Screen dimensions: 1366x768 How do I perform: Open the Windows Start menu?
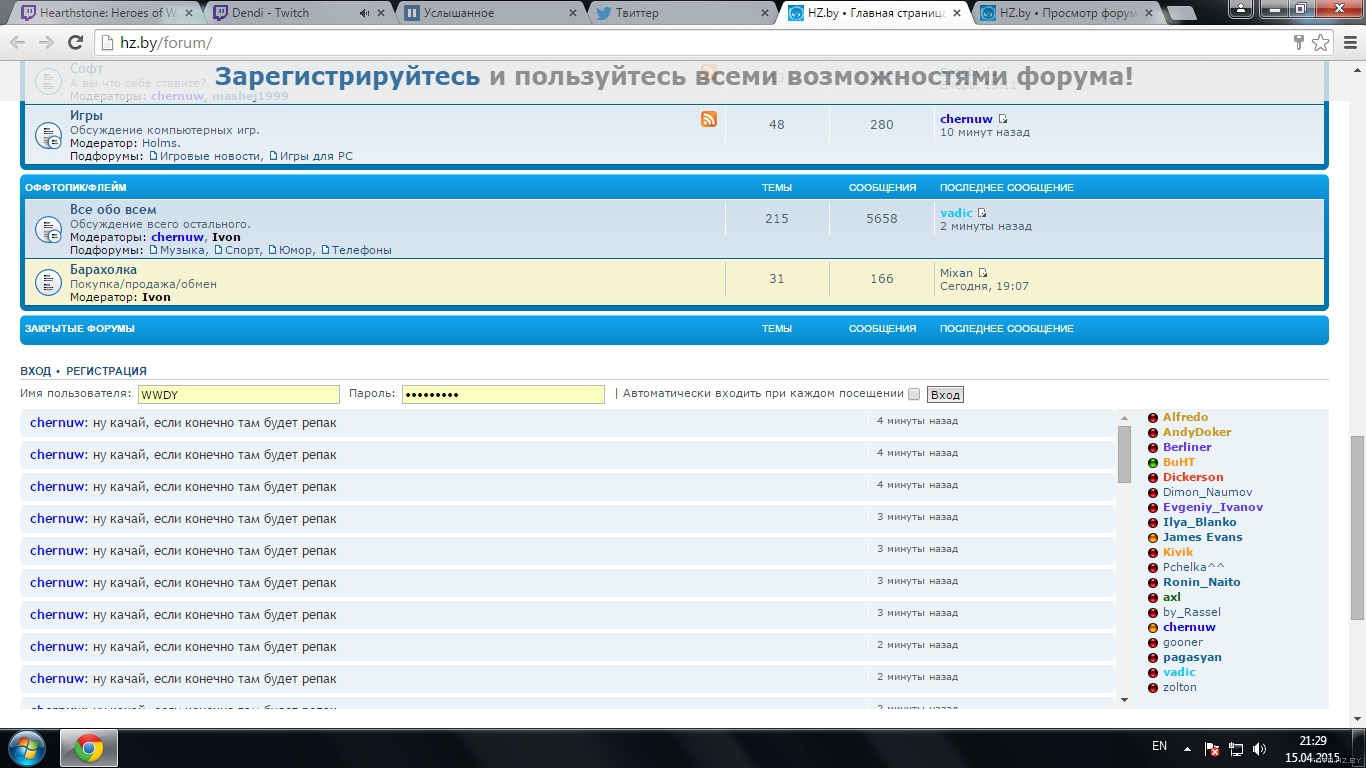click(26, 748)
